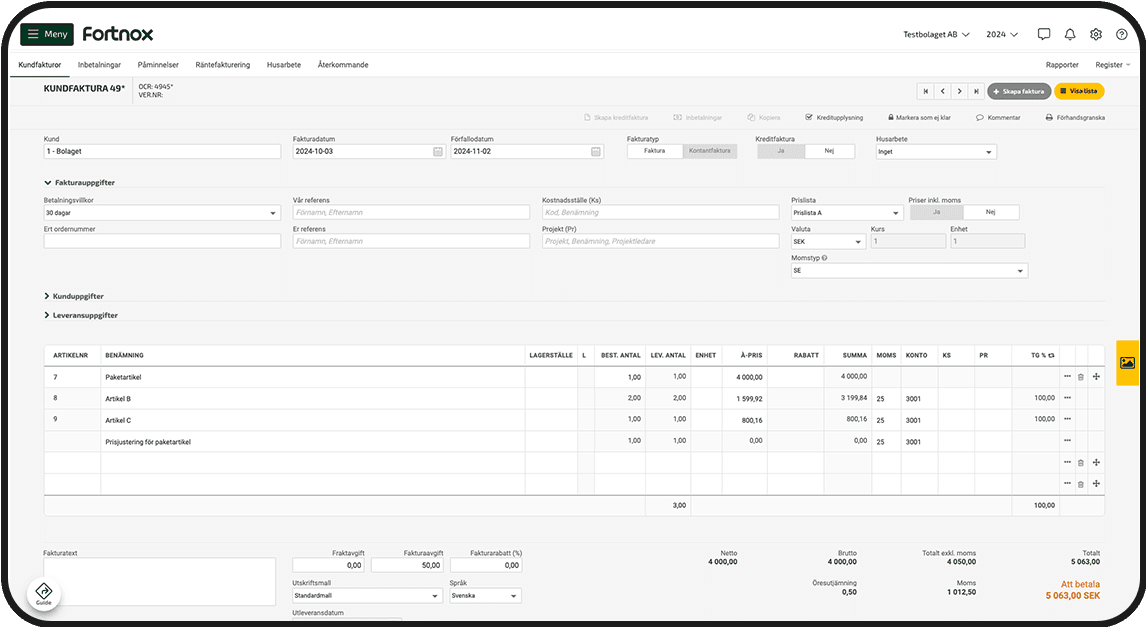Viewport: 1146px width, 627px height.
Task: Click the yellow image panel side tab
Action: pyautogui.click(x=1127, y=363)
